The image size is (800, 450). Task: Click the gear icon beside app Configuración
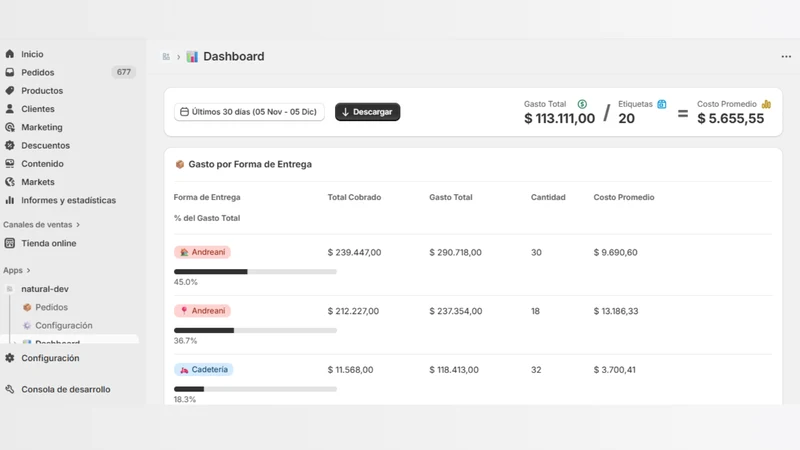pyautogui.click(x=27, y=326)
